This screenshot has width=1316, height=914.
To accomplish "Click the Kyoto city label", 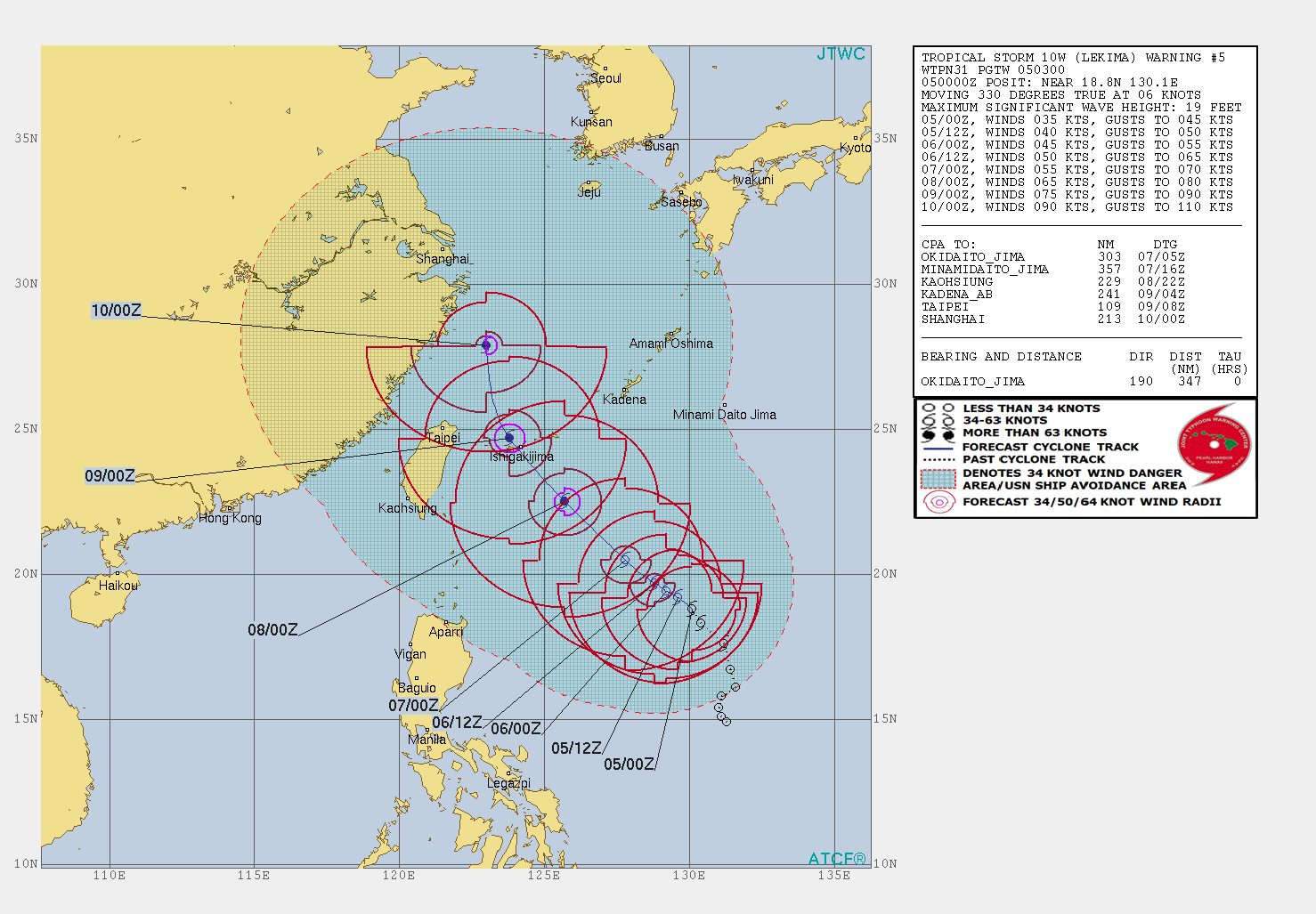I will tap(855, 148).
